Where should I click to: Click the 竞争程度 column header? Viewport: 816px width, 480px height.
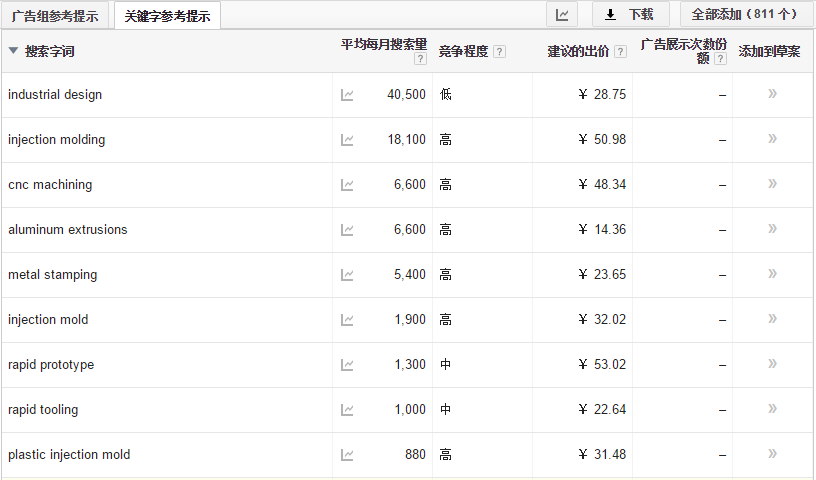pyautogui.click(x=463, y=51)
